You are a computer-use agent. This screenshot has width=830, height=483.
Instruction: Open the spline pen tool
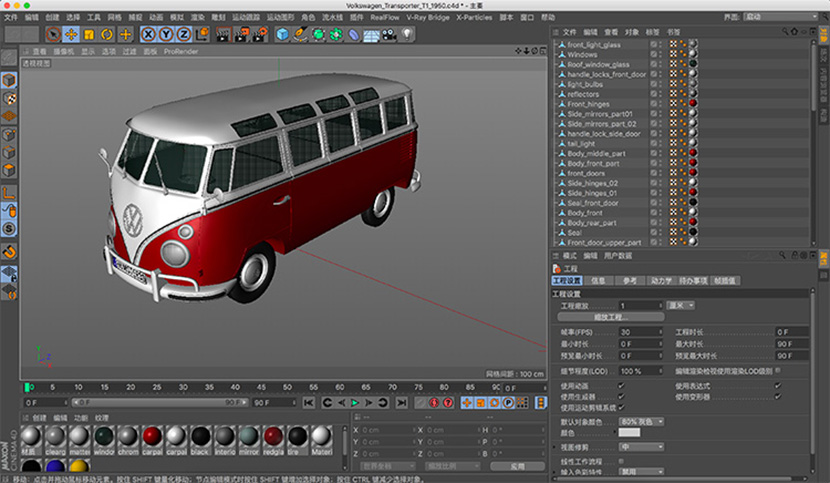click(x=300, y=35)
